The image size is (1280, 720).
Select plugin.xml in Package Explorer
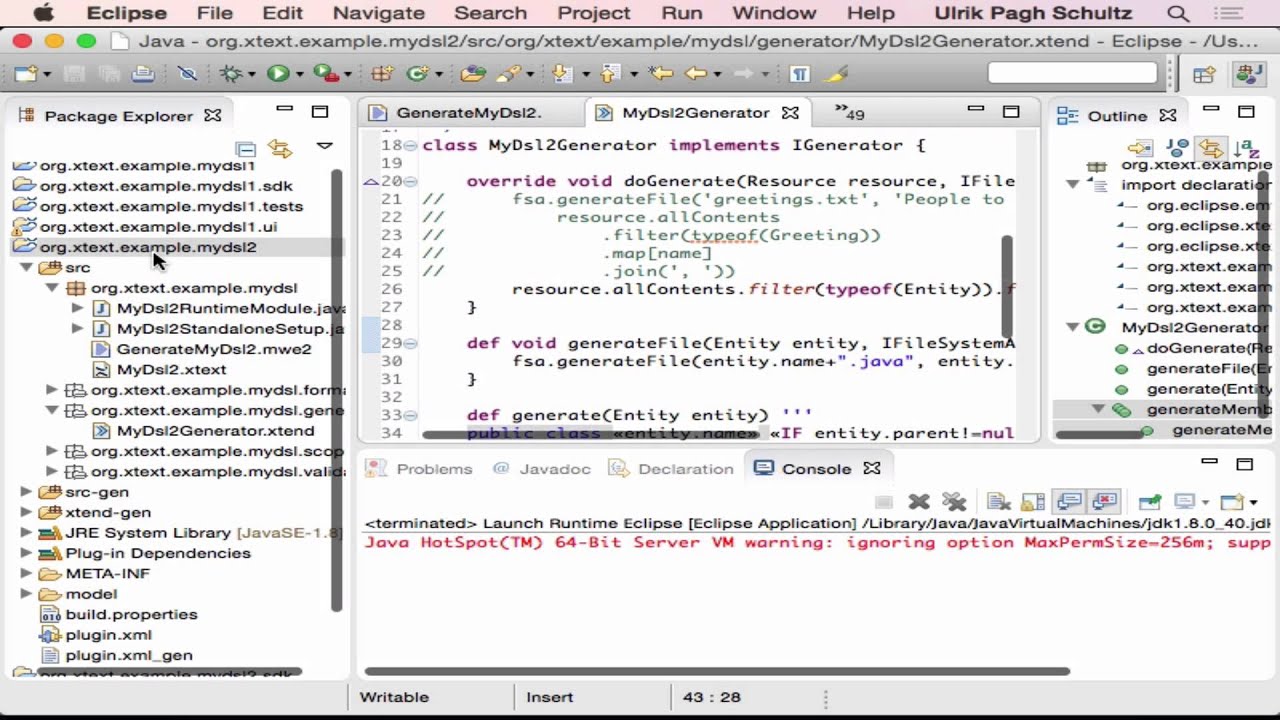point(108,635)
